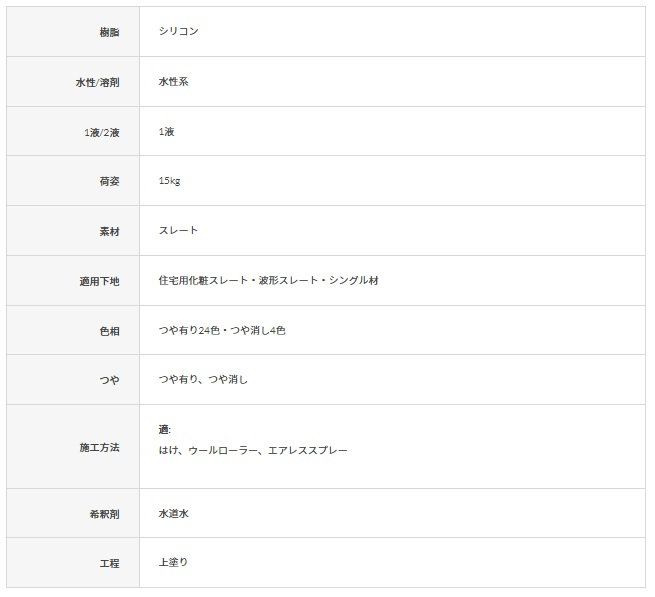Click the 素材 row header
The height and width of the screenshot is (597, 655).
pyautogui.click(x=73, y=231)
